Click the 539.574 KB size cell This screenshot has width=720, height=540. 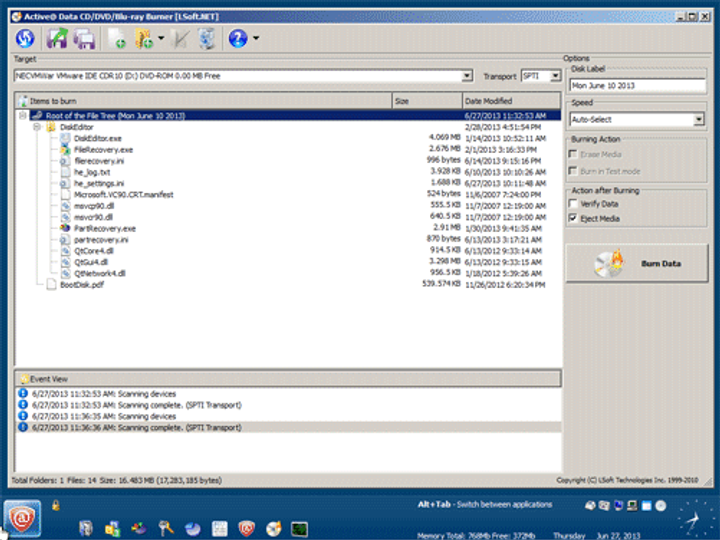click(441, 284)
